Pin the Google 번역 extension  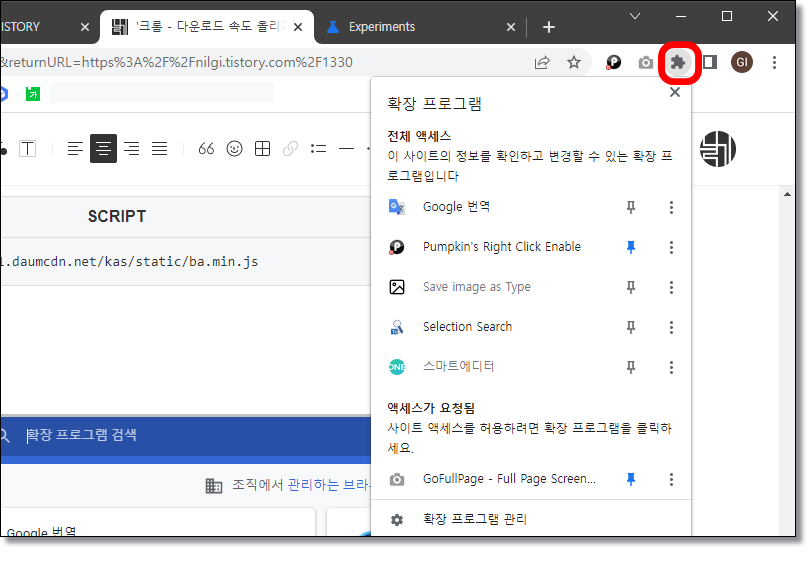(x=631, y=207)
